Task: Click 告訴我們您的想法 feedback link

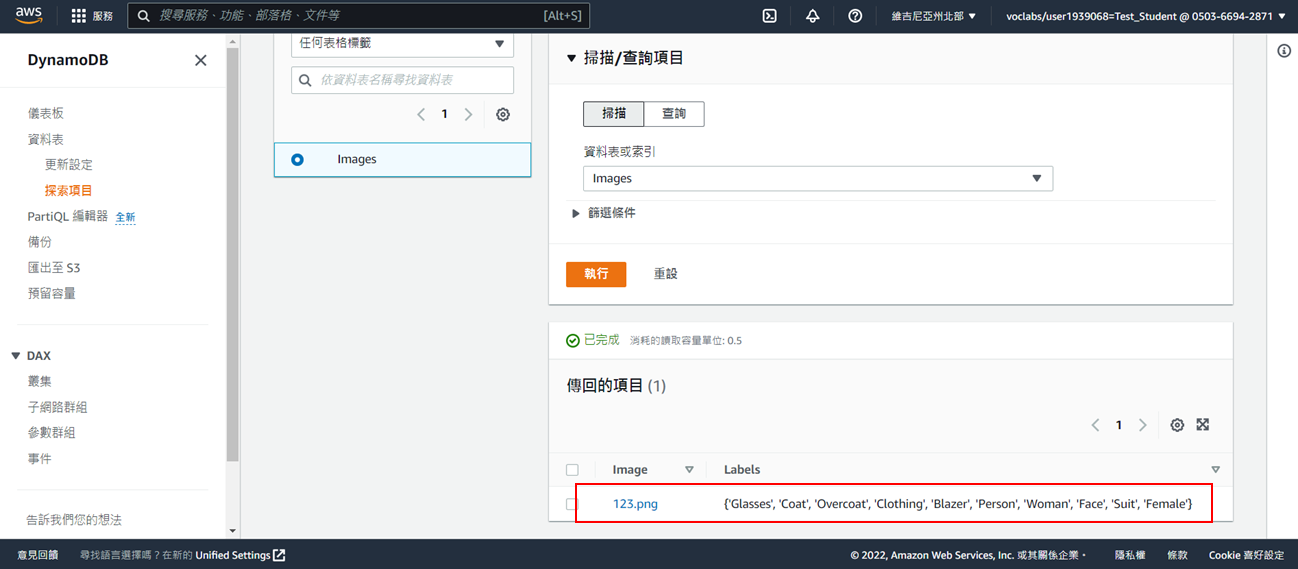Action: point(74,520)
